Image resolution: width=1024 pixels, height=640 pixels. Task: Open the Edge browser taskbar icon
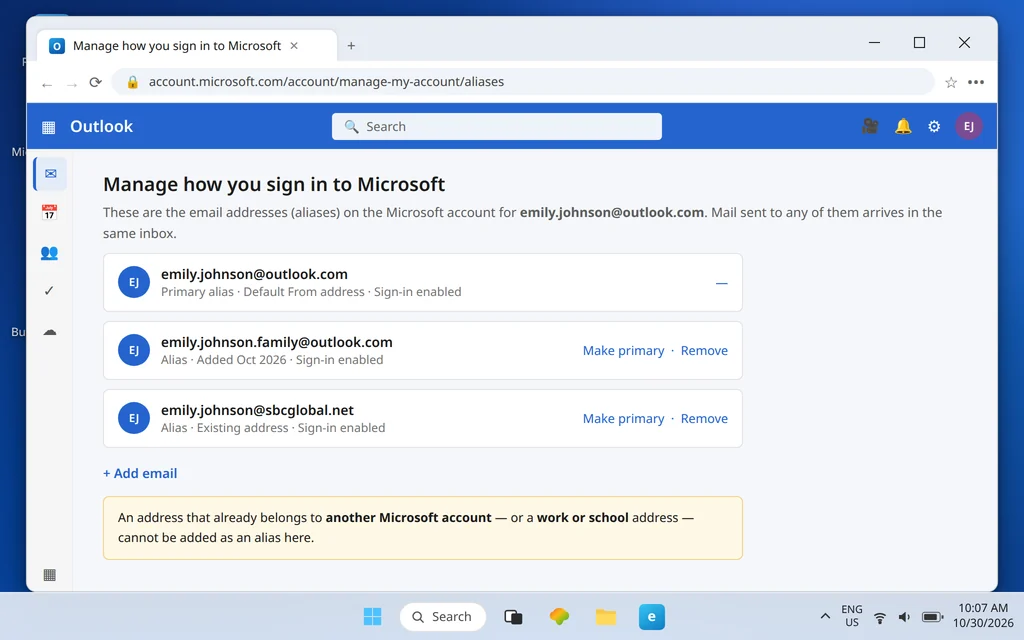[x=651, y=616]
